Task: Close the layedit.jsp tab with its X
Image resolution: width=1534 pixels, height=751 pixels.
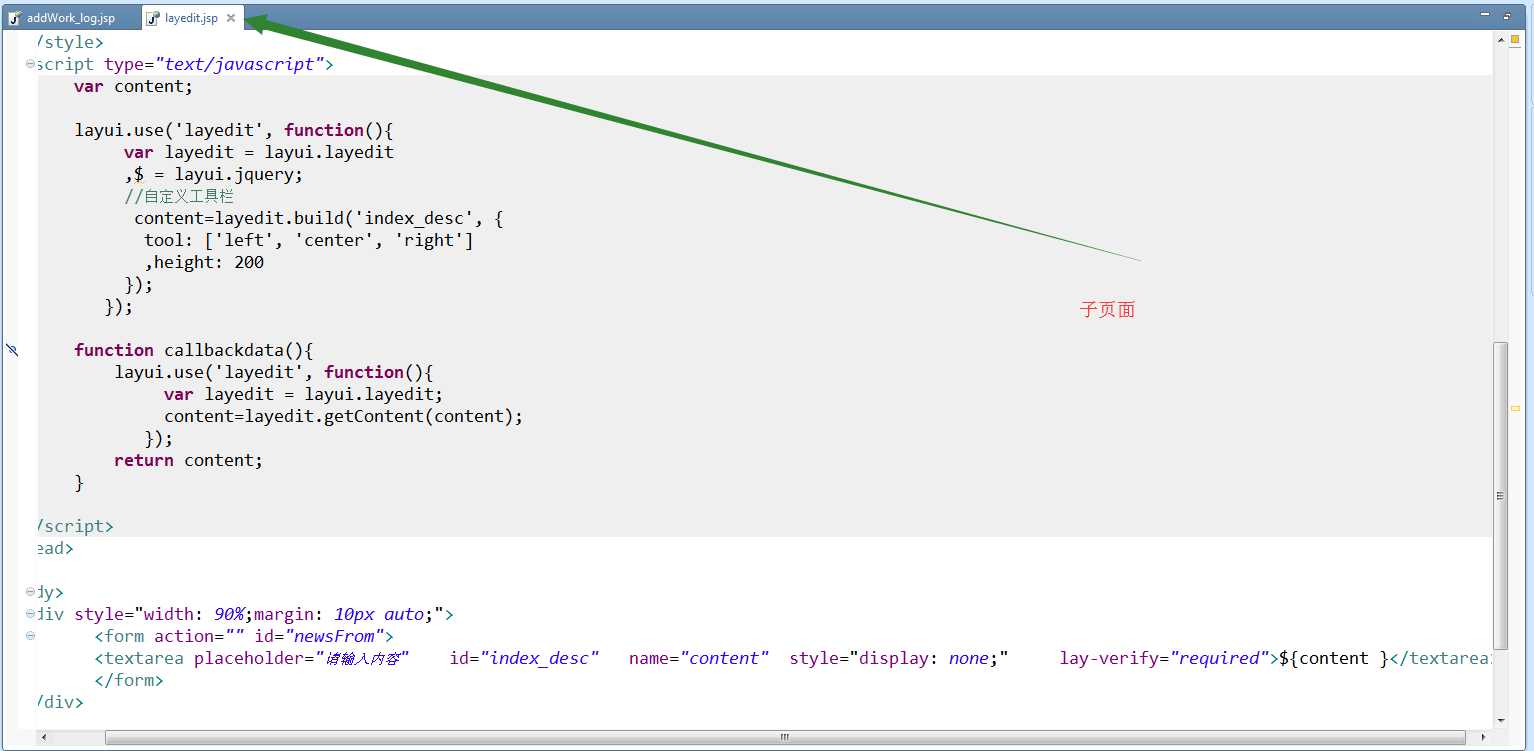Action: tap(231, 18)
